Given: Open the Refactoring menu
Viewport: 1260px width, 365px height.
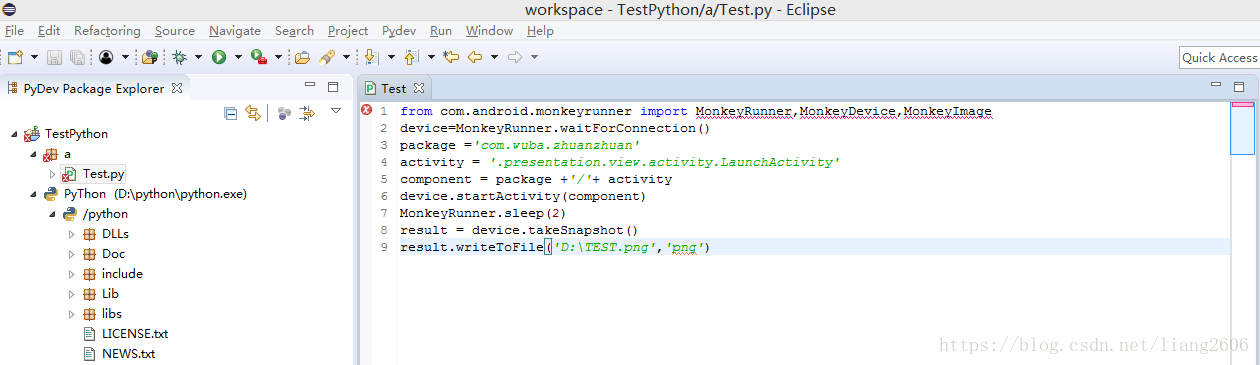Looking at the screenshot, I should point(107,31).
